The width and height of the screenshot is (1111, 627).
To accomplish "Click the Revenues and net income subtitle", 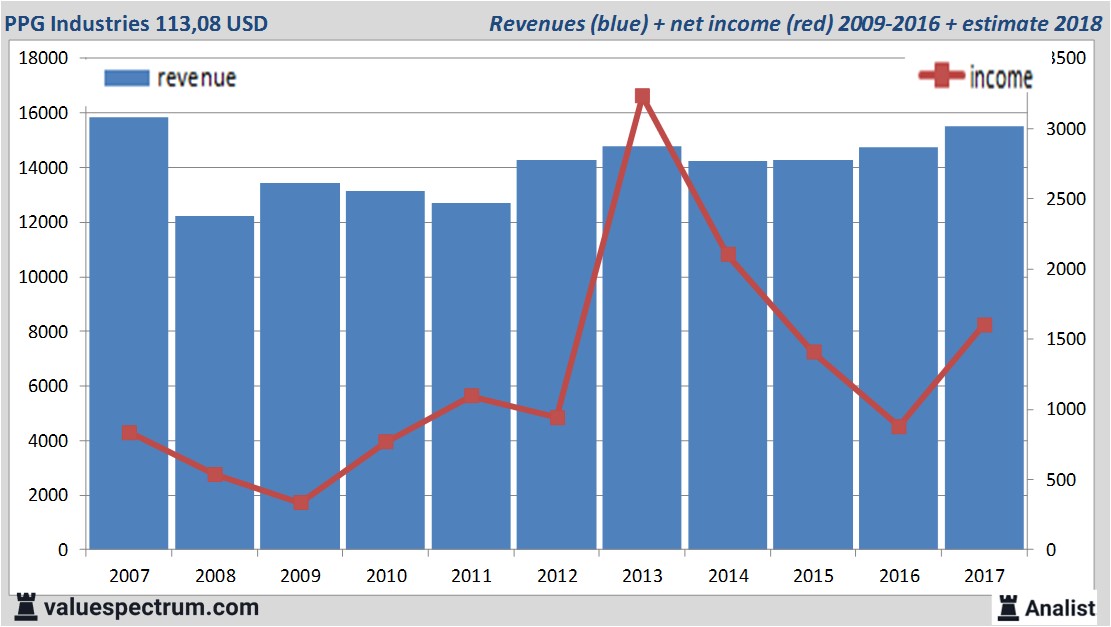I will click(795, 23).
